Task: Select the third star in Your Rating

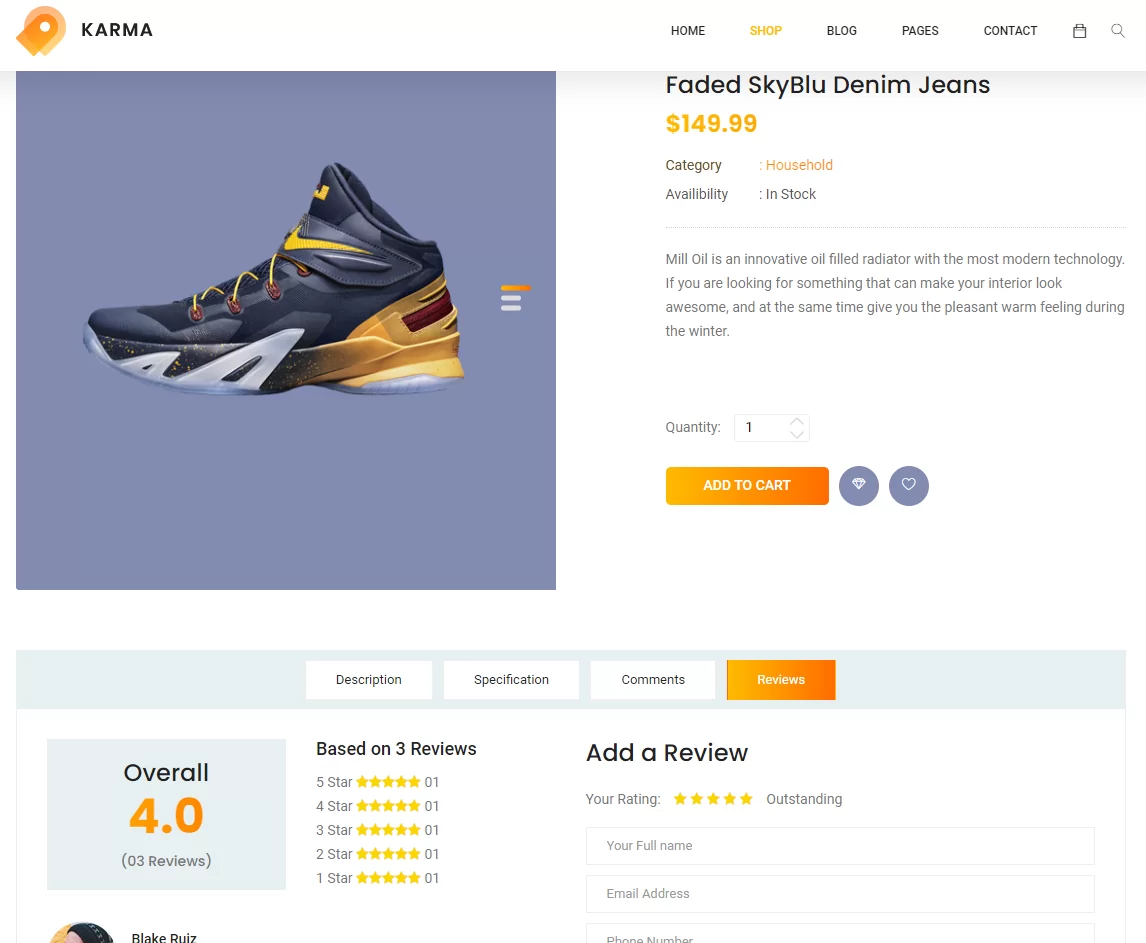Action: pos(713,799)
